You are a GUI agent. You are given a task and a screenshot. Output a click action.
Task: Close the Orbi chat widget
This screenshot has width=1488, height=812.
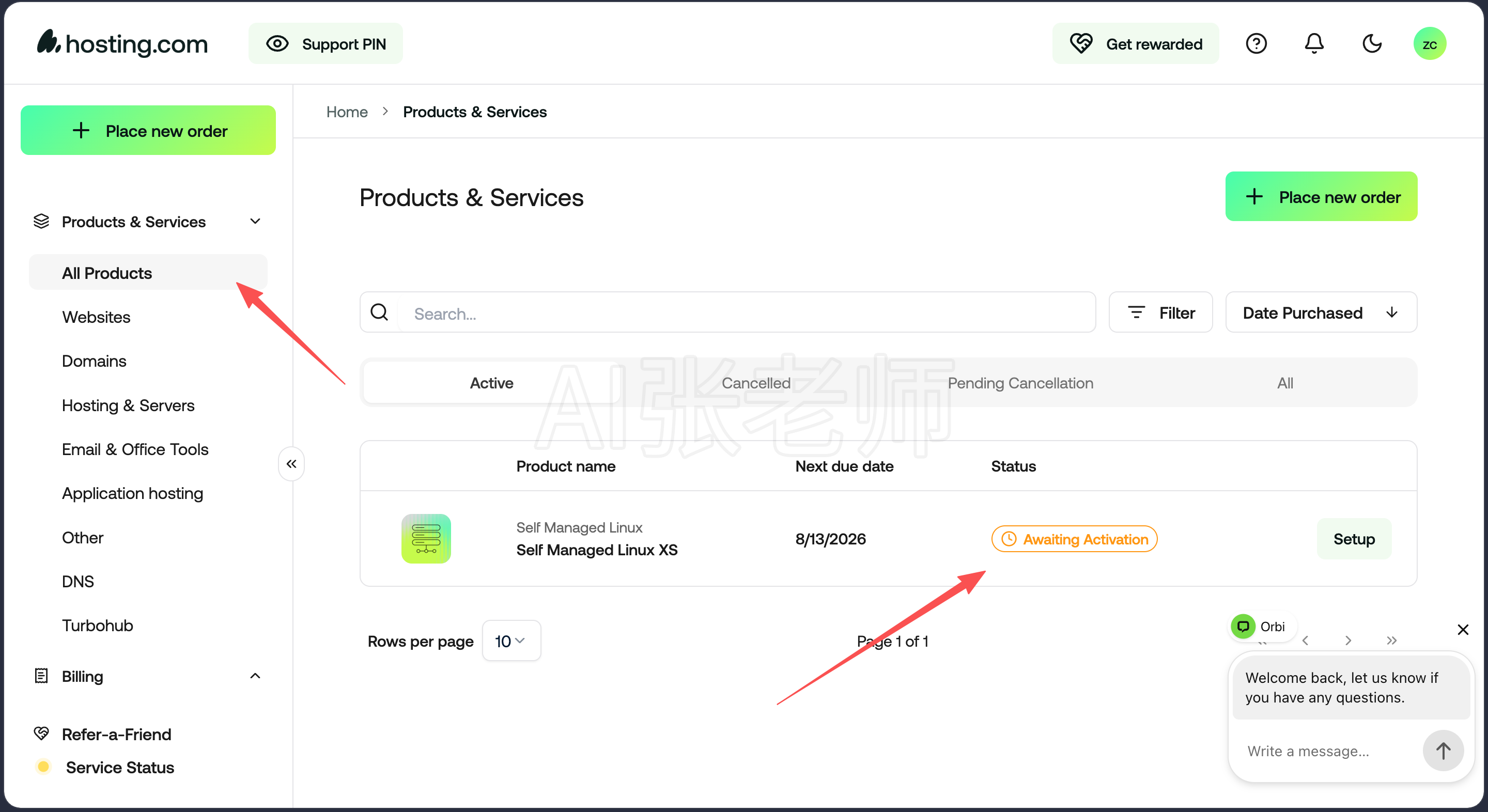pos(1463,630)
